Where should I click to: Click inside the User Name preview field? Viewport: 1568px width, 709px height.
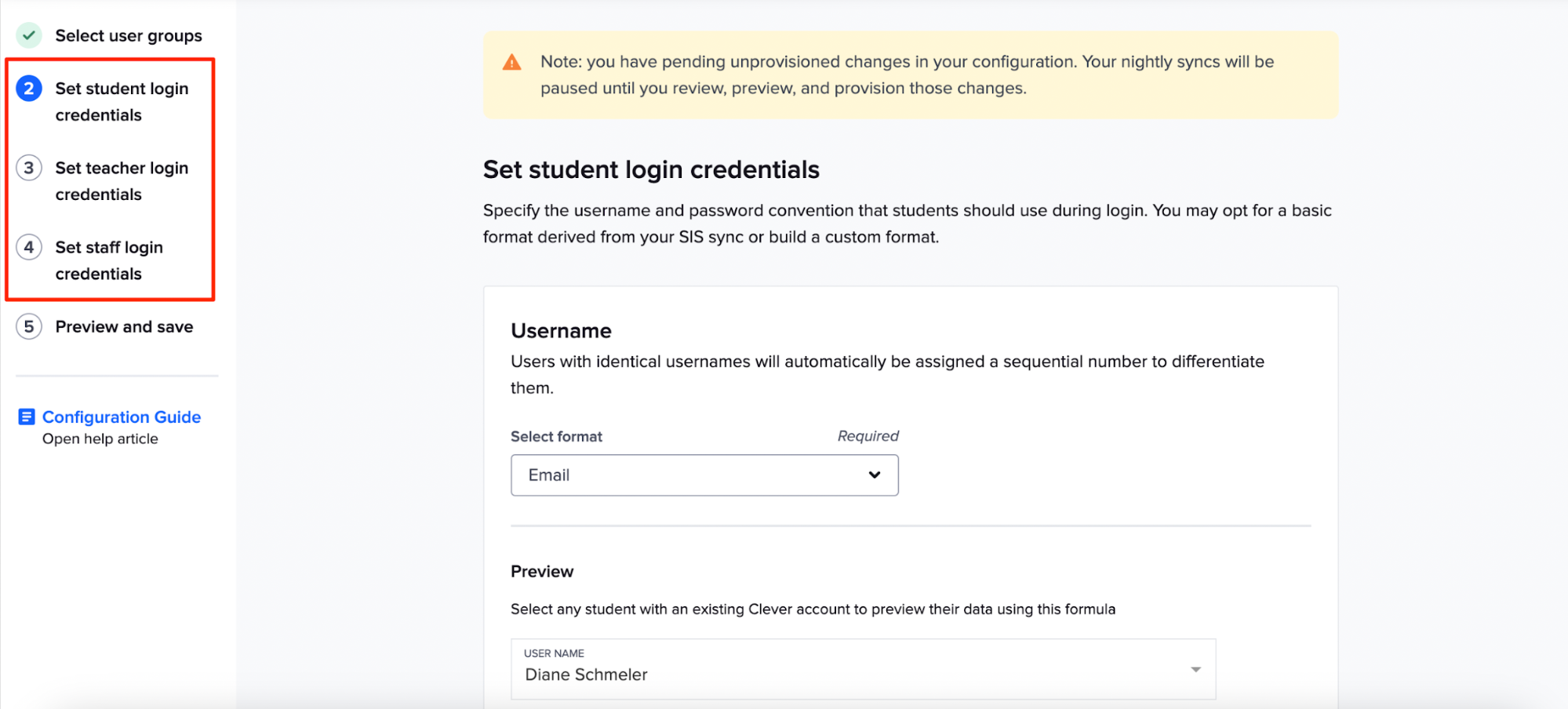pos(784,674)
